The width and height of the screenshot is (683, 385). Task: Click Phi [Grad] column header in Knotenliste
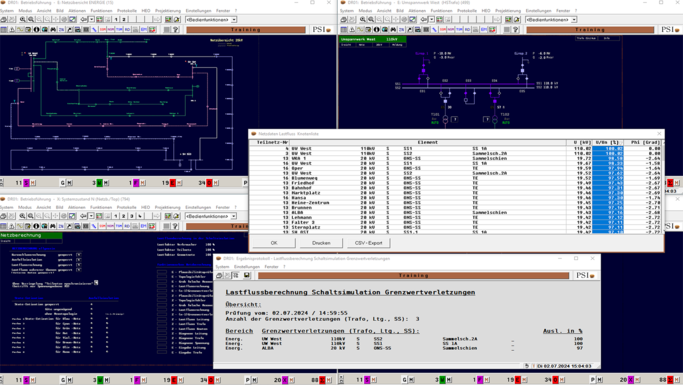(x=642, y=142)
